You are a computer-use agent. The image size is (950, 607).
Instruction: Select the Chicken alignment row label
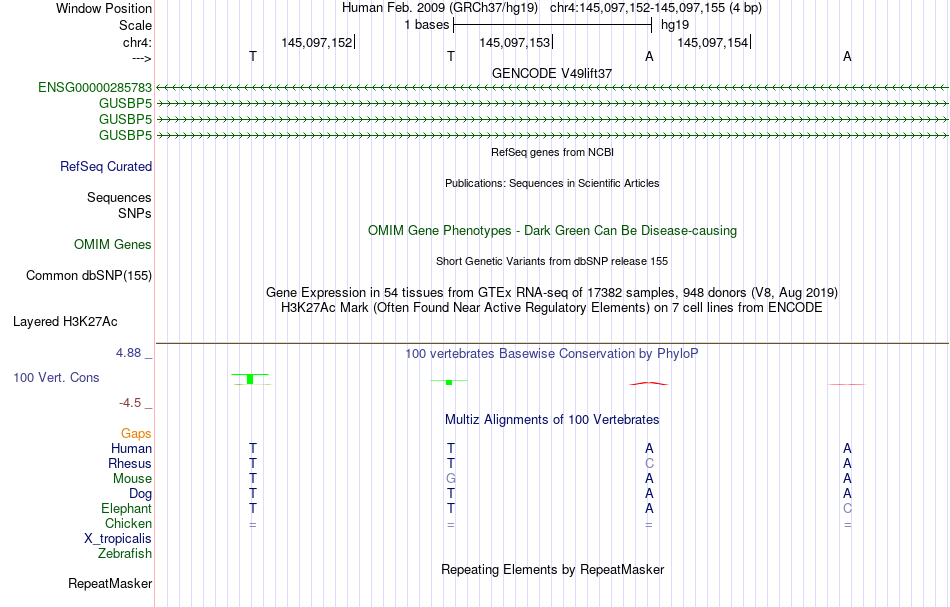pyautogui.click(x=128, y=523)
